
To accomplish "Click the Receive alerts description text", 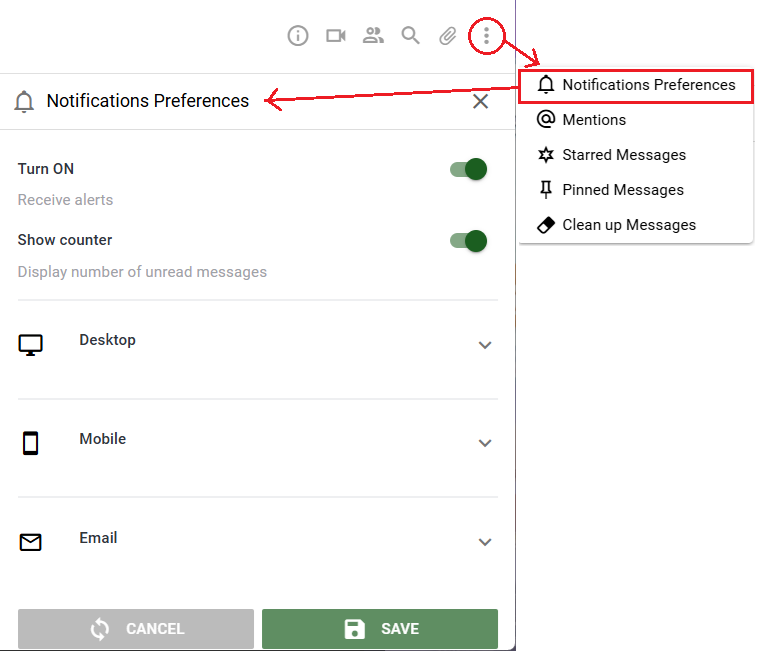I will point(65,200).
